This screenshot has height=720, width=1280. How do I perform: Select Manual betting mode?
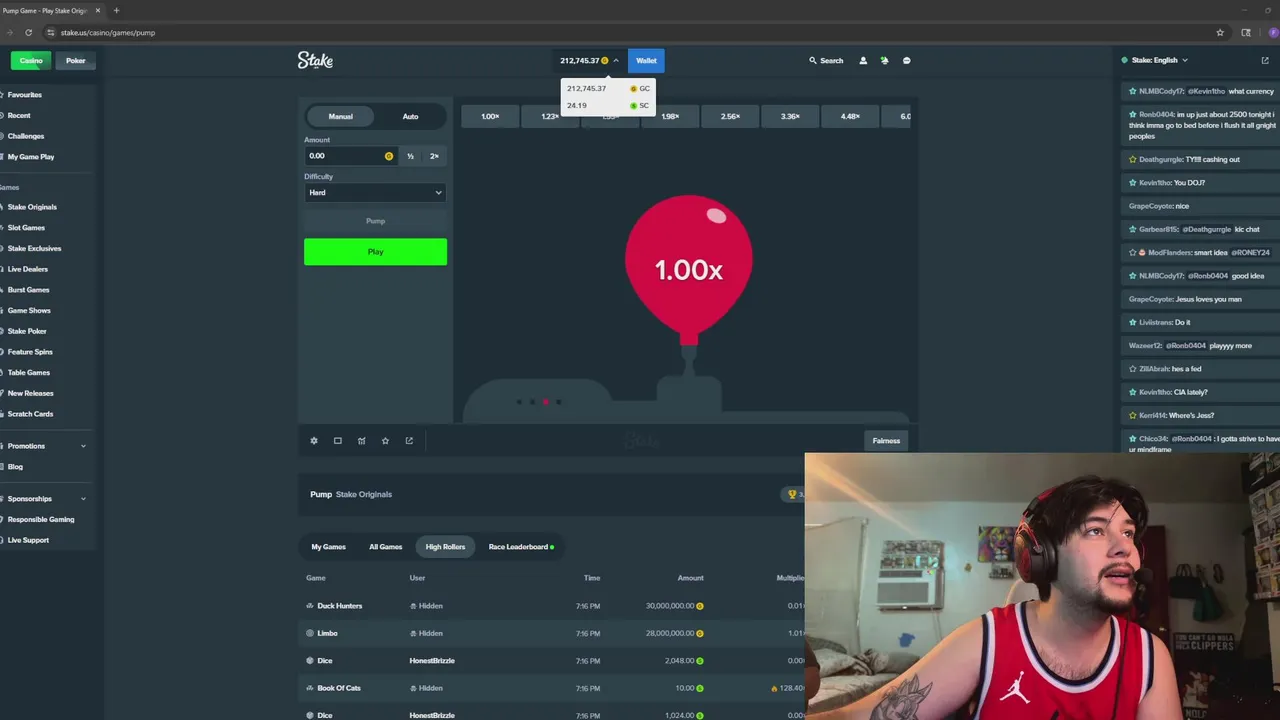(341, 116)
